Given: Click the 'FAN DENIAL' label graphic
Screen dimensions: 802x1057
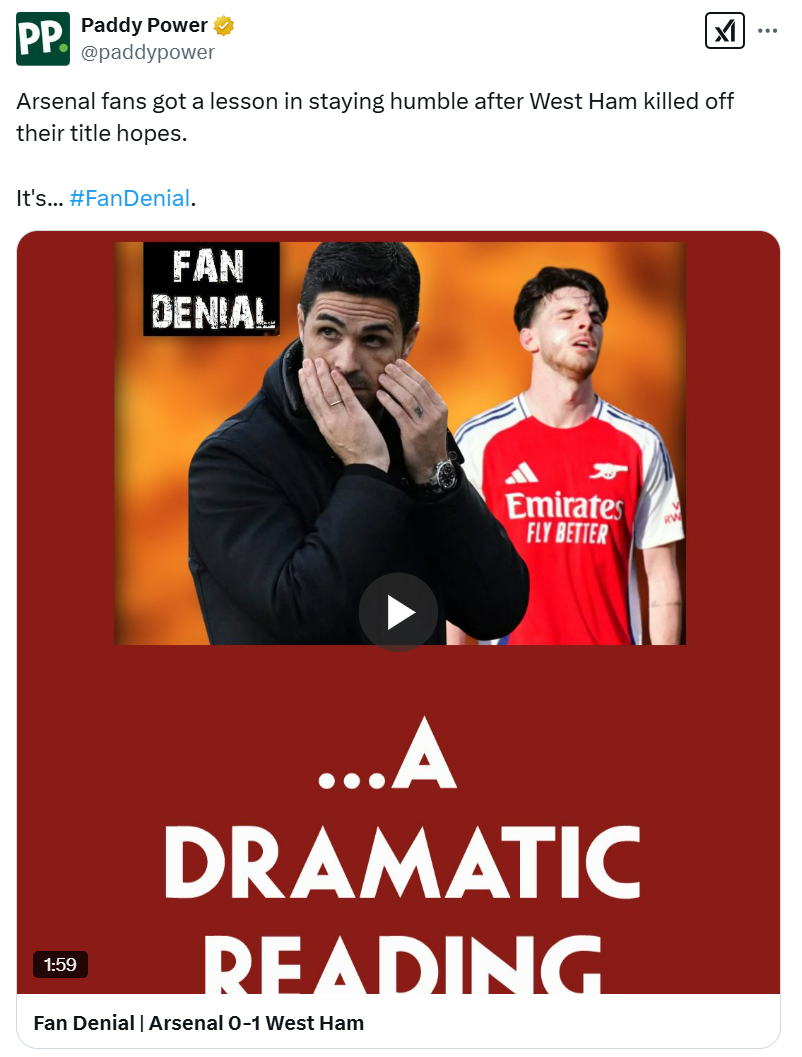Looking at the screenshot, I should point(210,289).
